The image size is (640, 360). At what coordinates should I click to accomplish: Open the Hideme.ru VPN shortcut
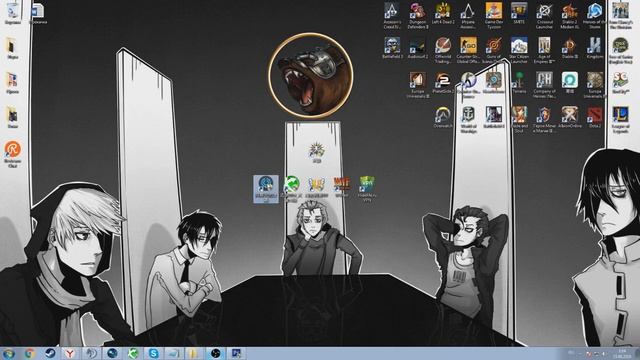(367, 189)
